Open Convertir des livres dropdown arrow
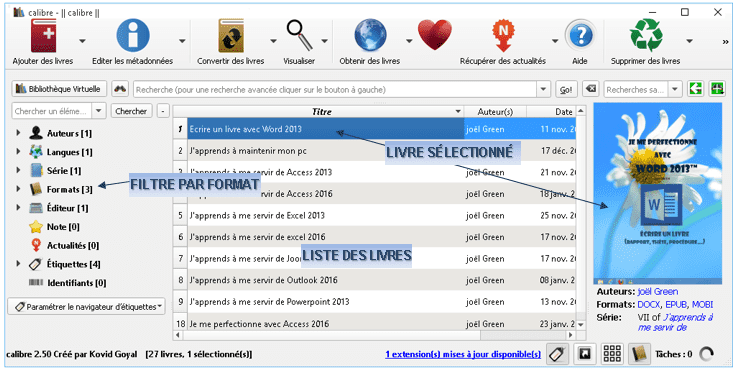Image resolution: width=733 pixels, height=370 pixels. click(x=273, y=41)
